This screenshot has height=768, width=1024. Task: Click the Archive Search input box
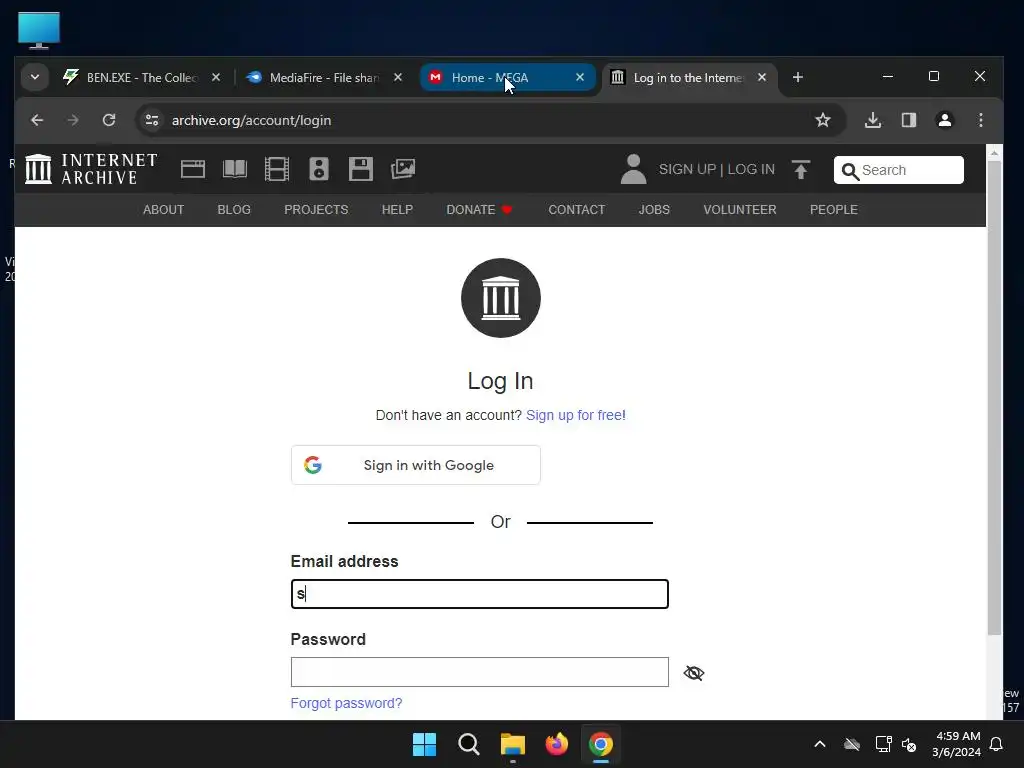pyautogui.click(x=898, y=170)
